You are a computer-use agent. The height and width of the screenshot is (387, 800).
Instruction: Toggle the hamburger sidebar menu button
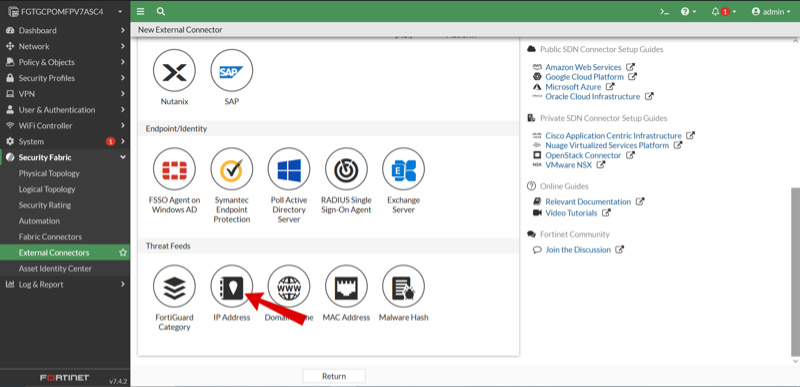click(141, 11)
